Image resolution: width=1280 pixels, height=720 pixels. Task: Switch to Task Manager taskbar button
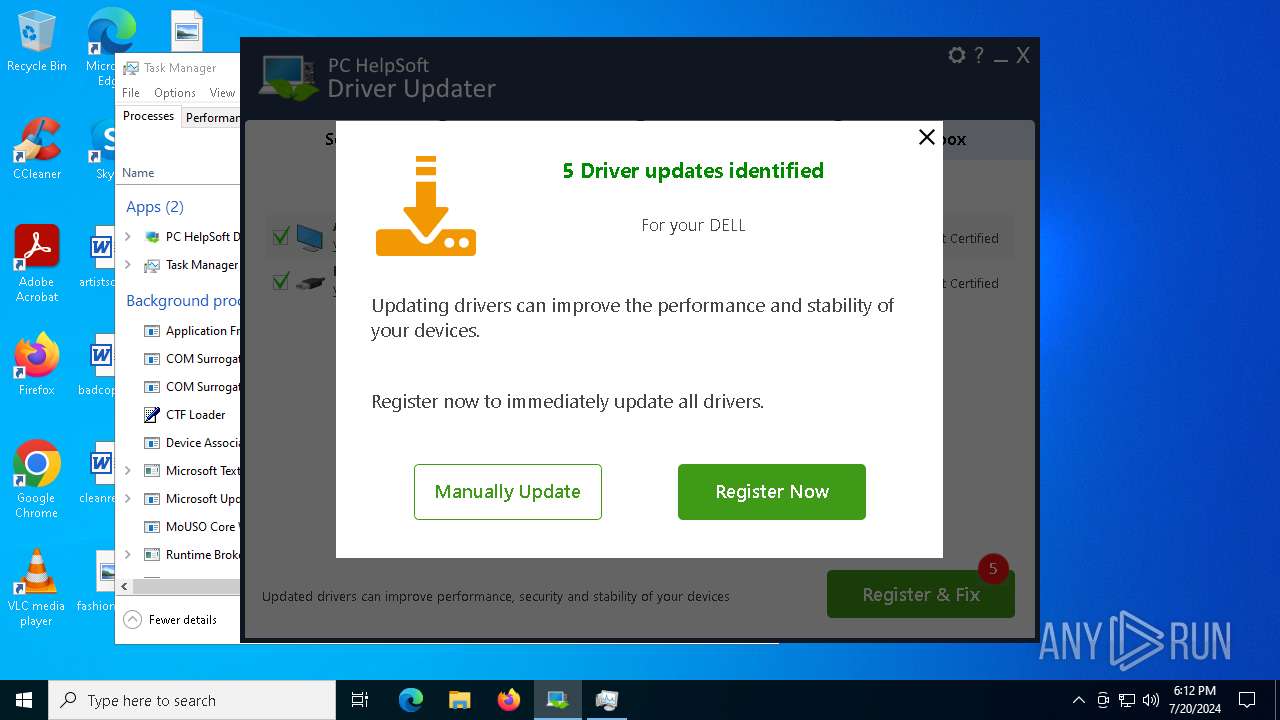click(607, 700)
